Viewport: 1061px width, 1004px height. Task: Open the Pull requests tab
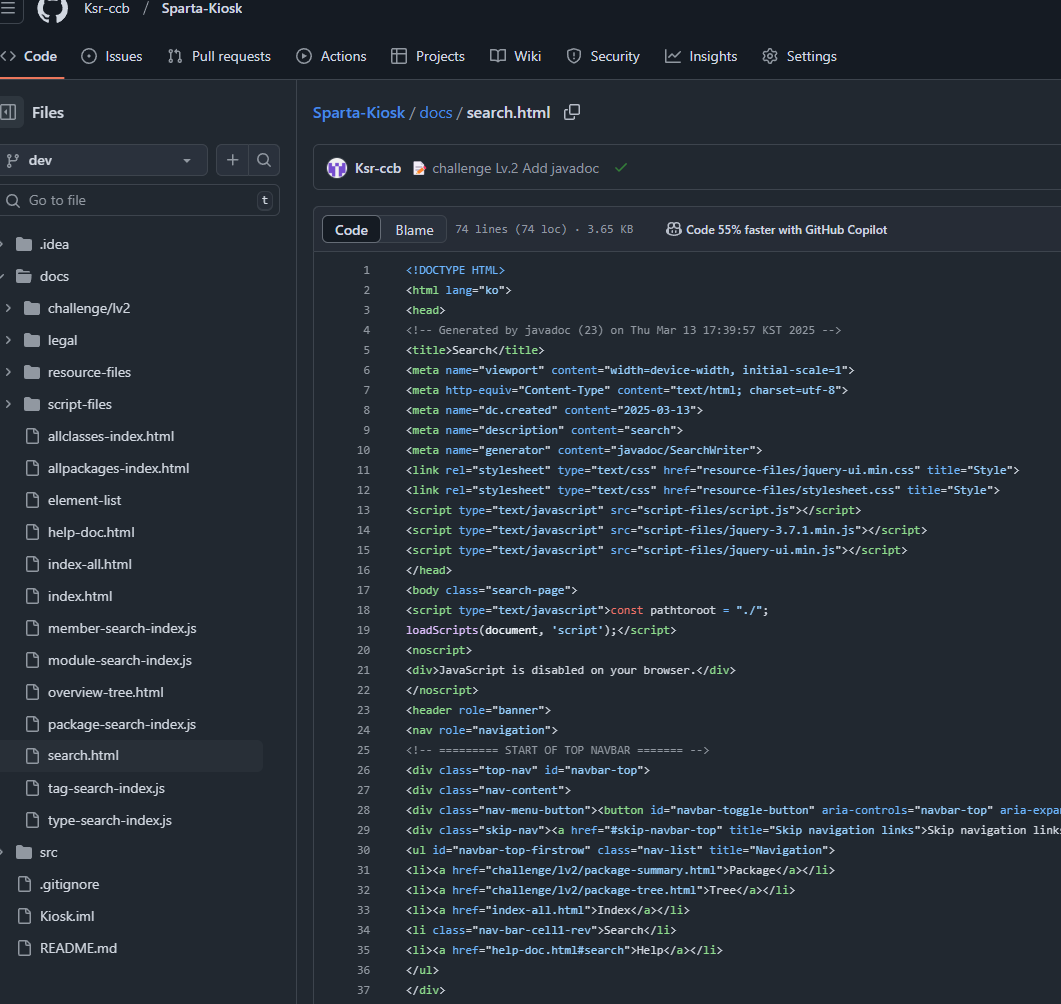(219, 56)
